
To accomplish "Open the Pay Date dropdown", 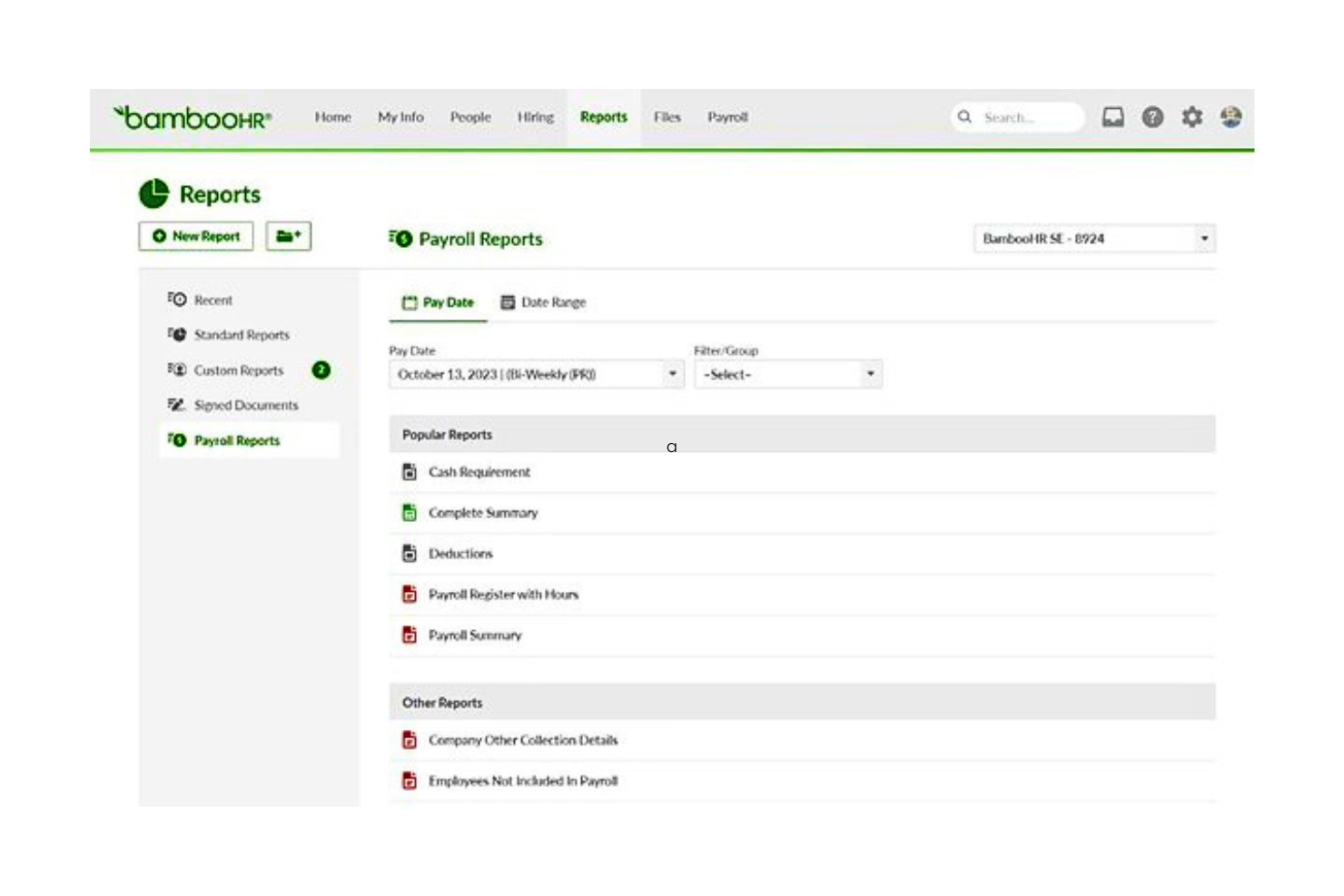I will click(537, 374).
